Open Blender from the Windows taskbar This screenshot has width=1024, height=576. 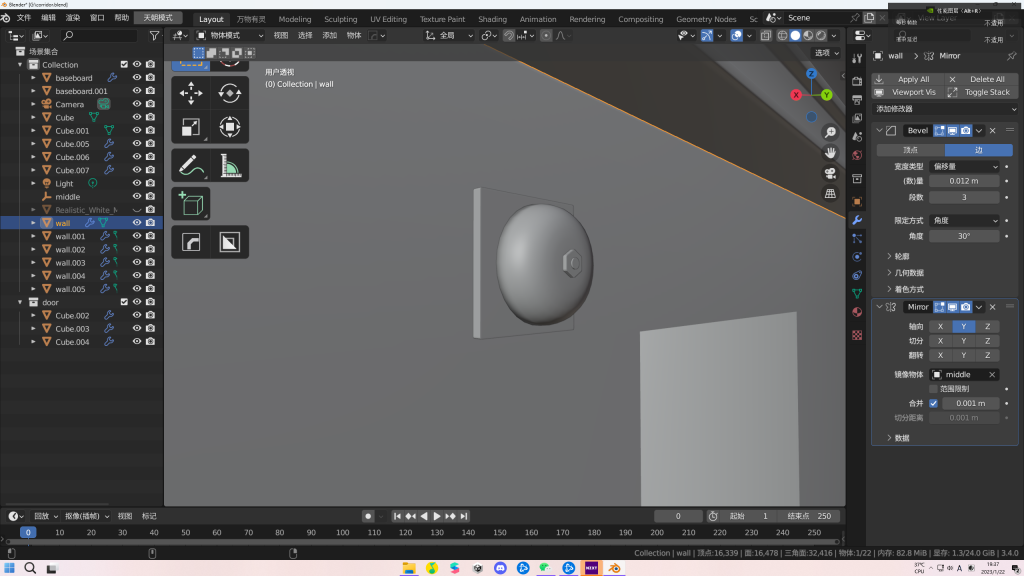coord(614,568)
